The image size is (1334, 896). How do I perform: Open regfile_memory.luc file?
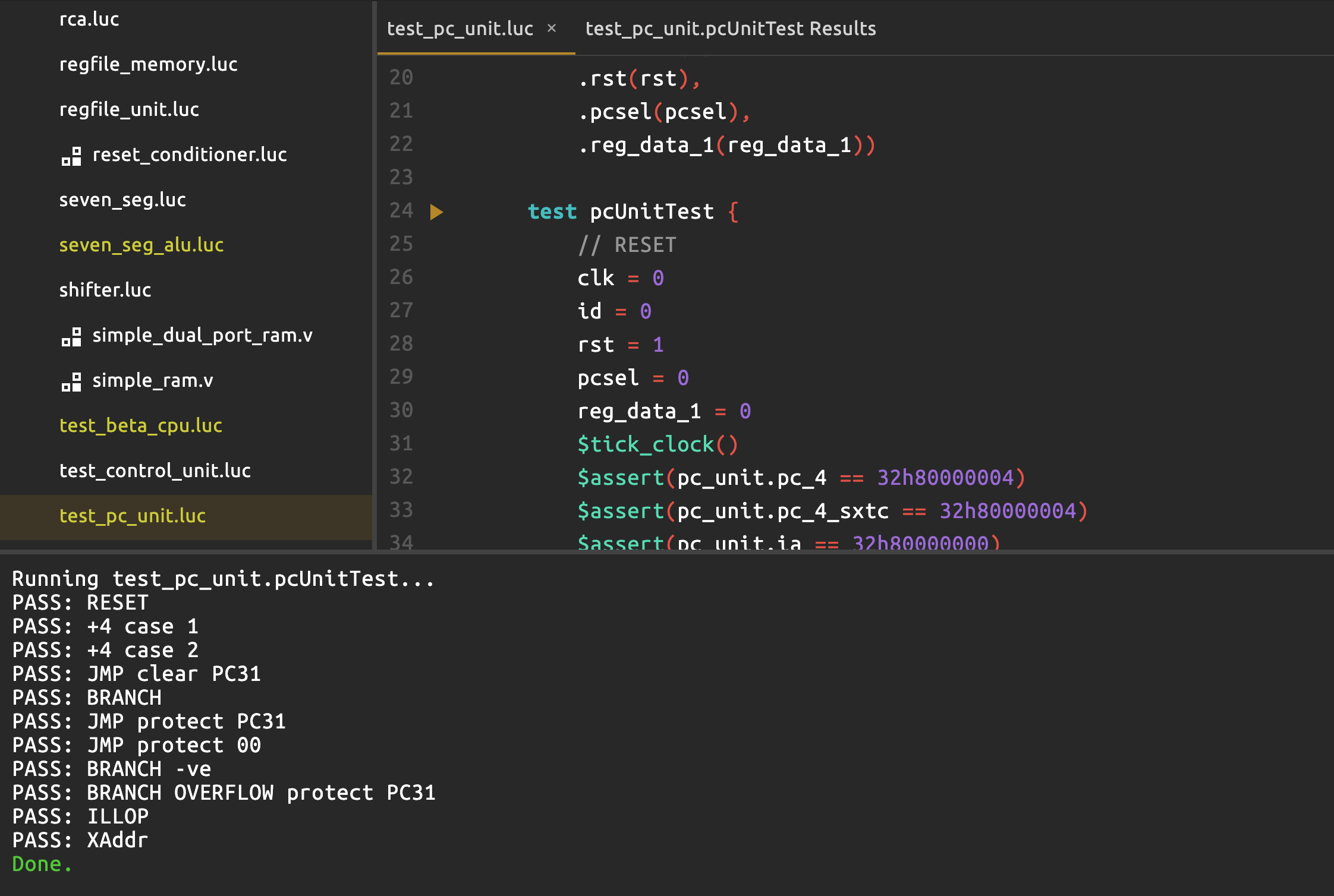point(148,64)
